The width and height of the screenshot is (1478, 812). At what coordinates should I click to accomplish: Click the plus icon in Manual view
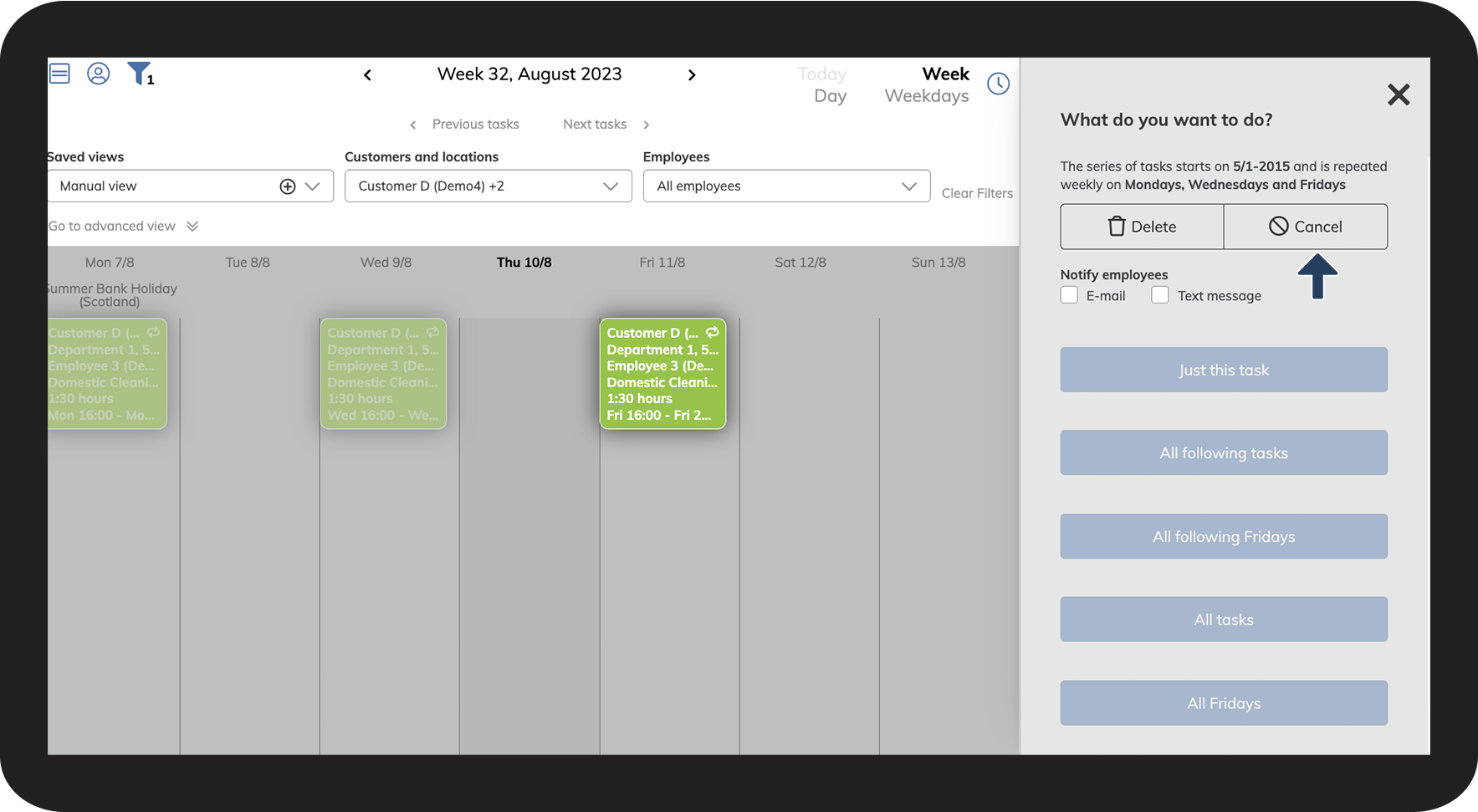(x=288, y=186)
